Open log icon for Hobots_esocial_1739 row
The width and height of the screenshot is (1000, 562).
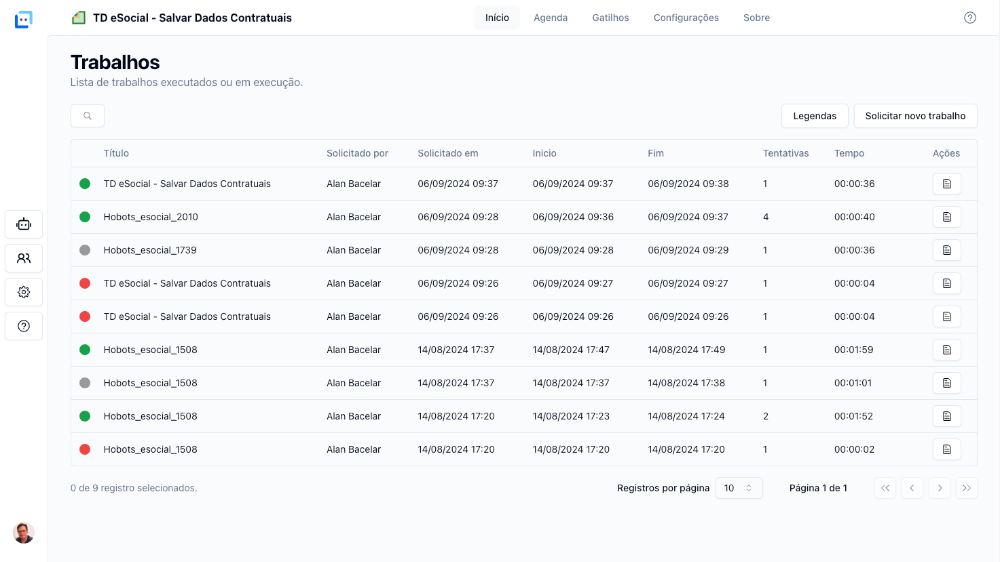pos(946,250)
